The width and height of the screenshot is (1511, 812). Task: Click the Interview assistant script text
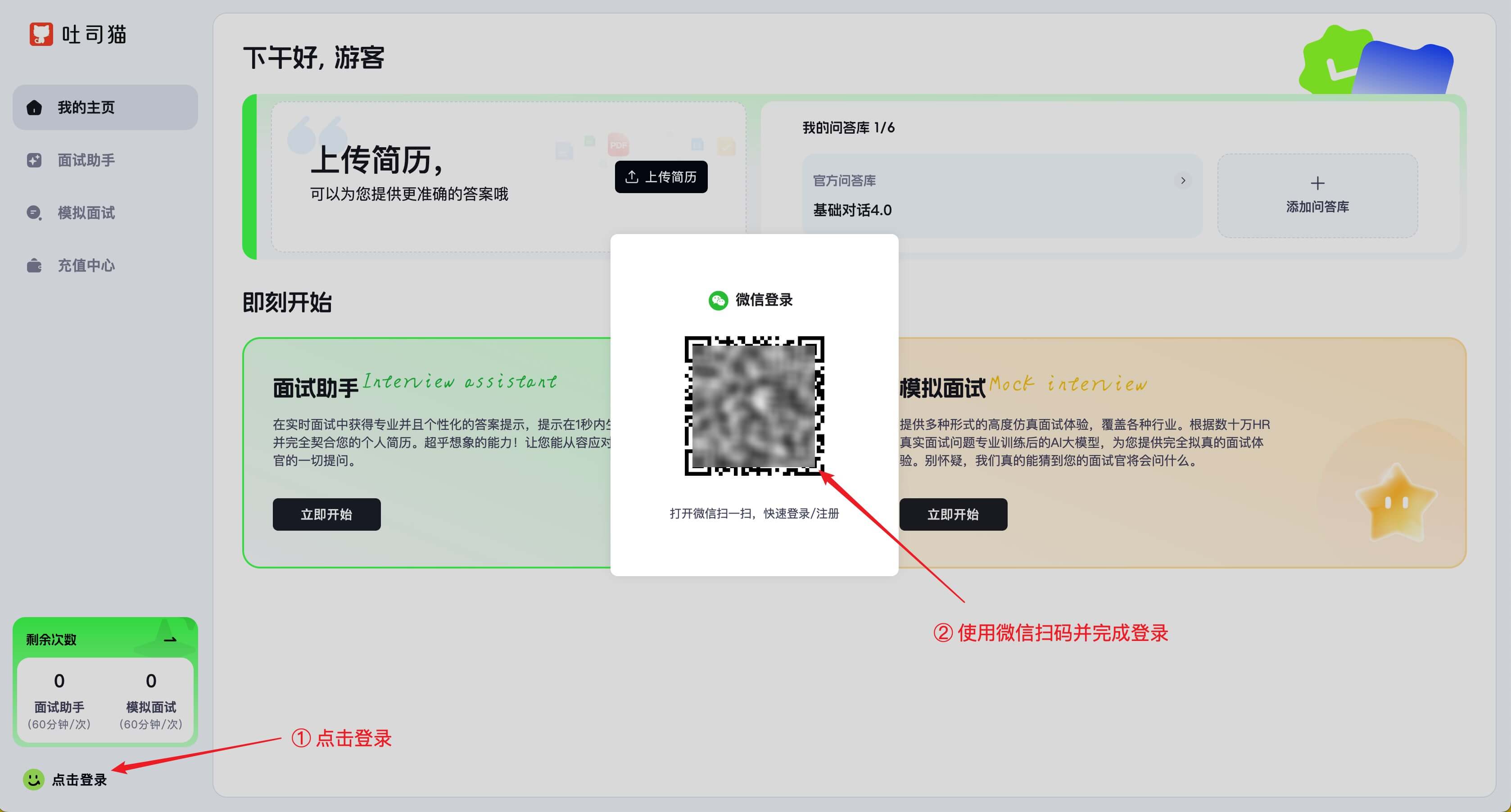460,381
